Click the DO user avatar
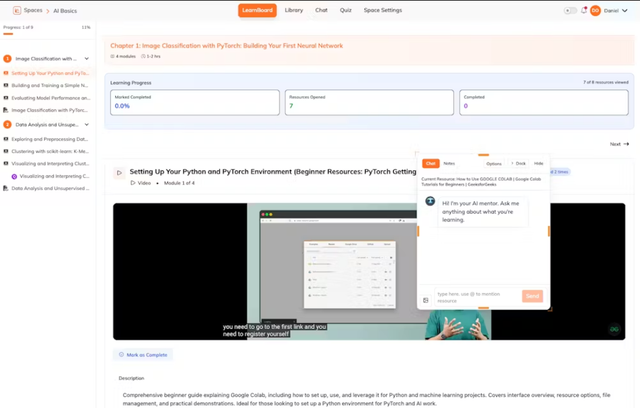Viewport: 640px width, 408px height. tap(595, 11)
